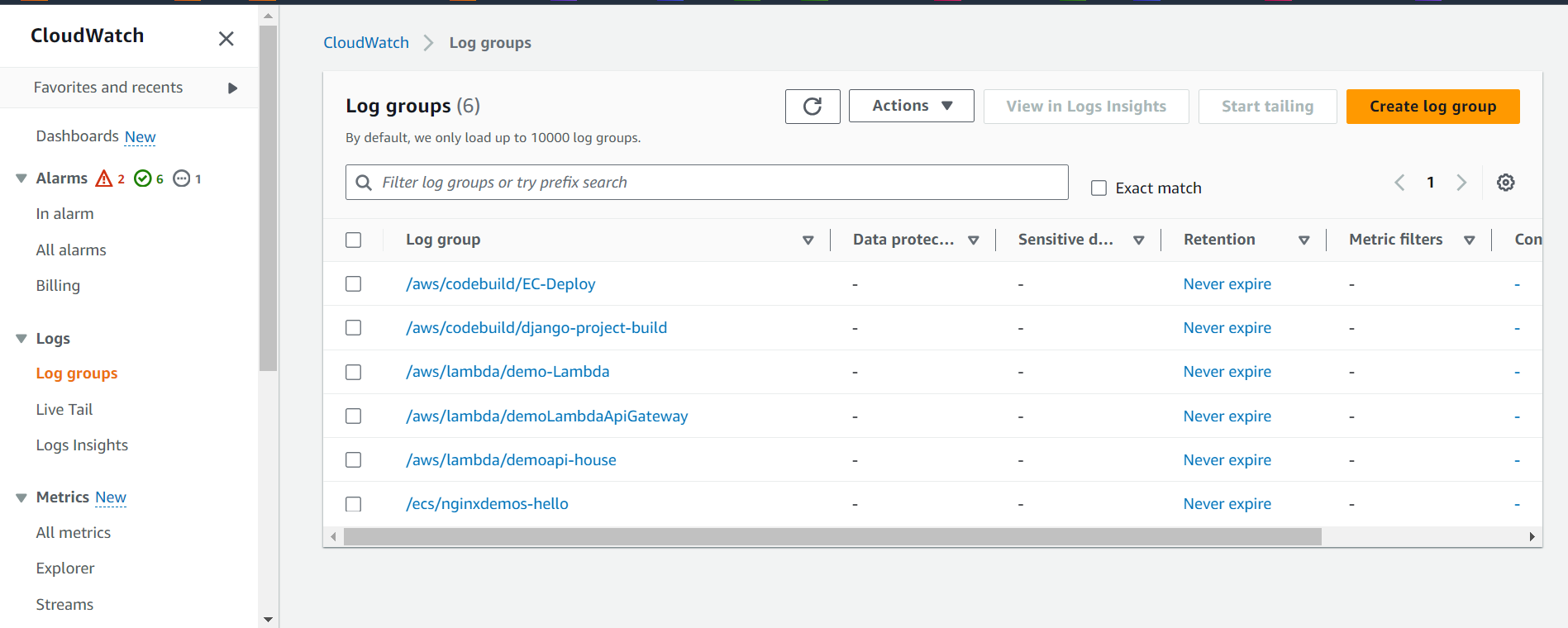Open Log groups in sidebar

pyautogui.click(x=77, y=373)
